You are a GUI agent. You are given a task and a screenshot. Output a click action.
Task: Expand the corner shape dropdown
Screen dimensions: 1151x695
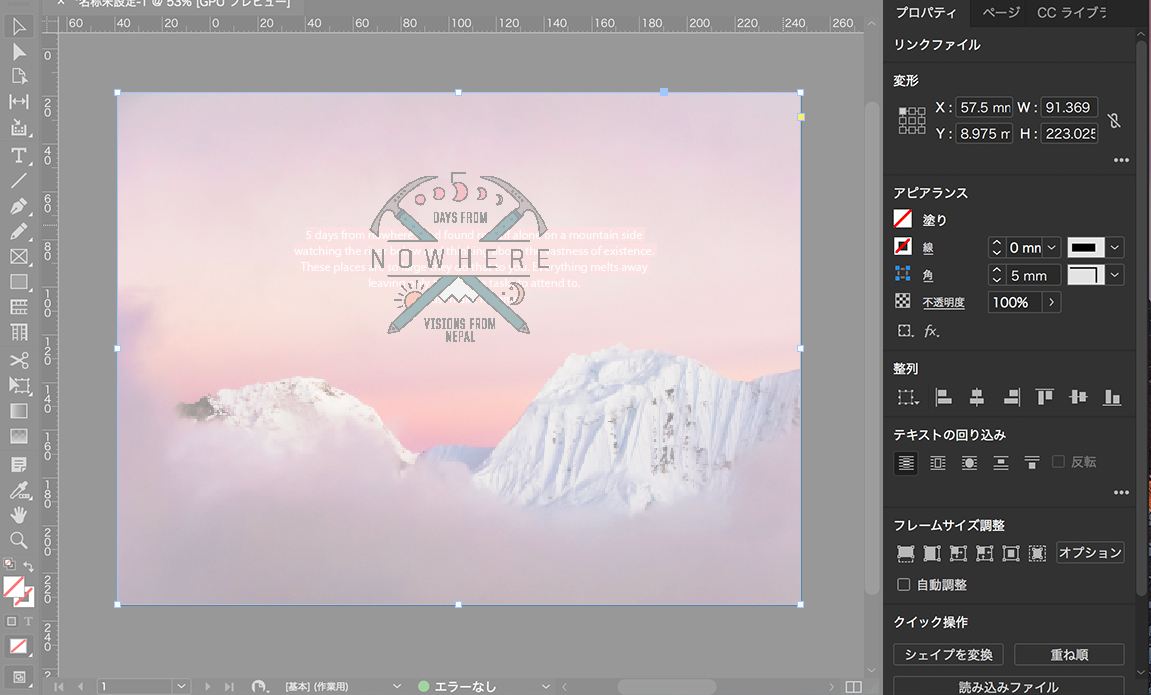point(1115,275)
